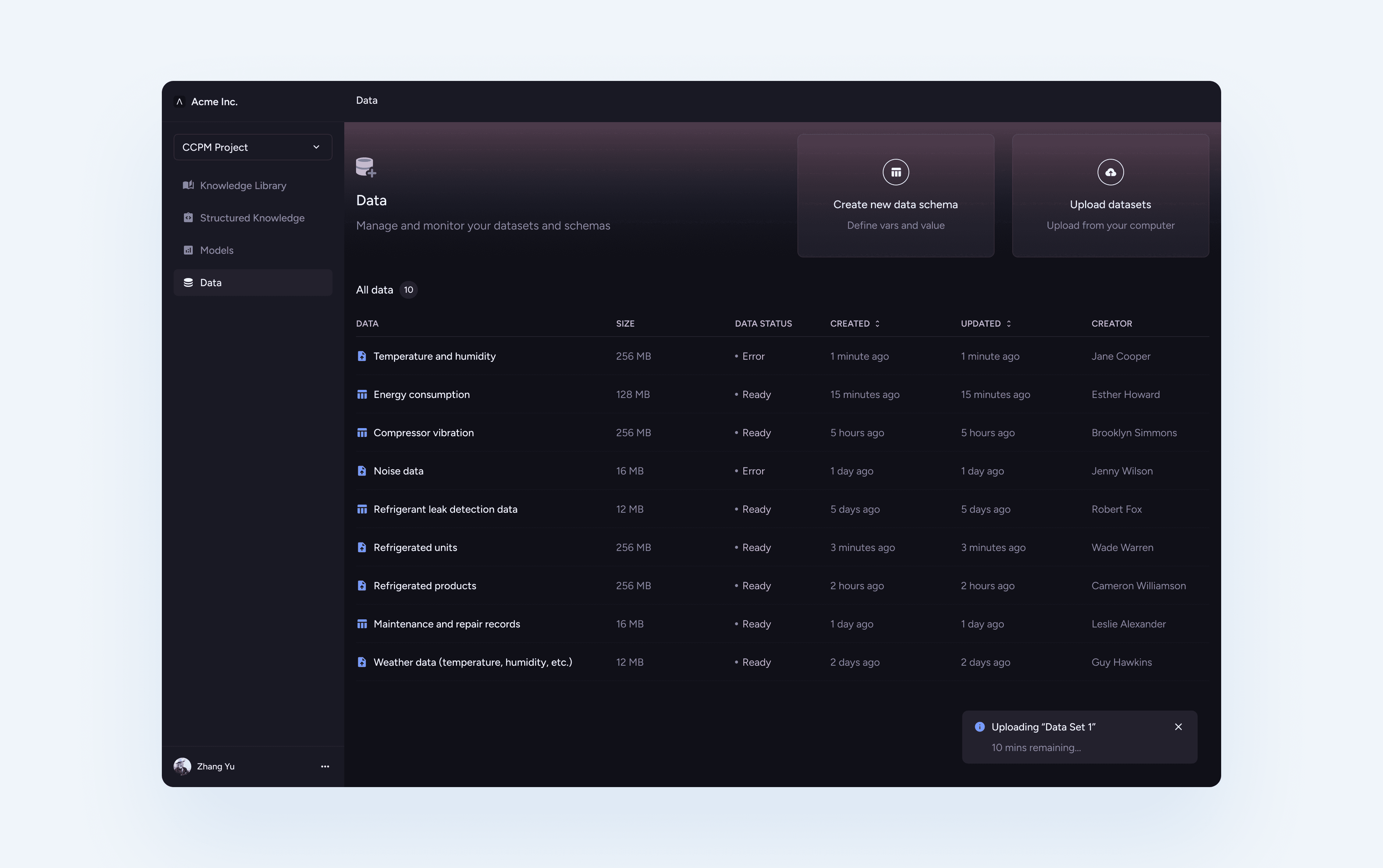1383x868 pixels.
Task: Click file icon beside Temperature and humidity
Action: click(x=362, y=356)
